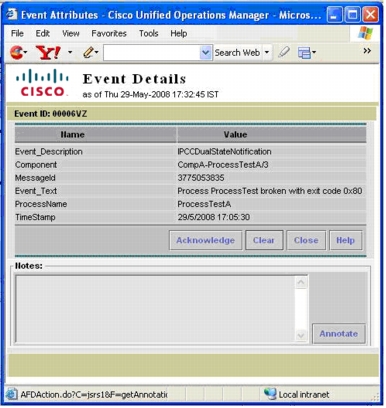Viewport: 386px width, 408px height.
Task: Open the Yahoo! logo dropdown arrow
Action: [70, 52]
